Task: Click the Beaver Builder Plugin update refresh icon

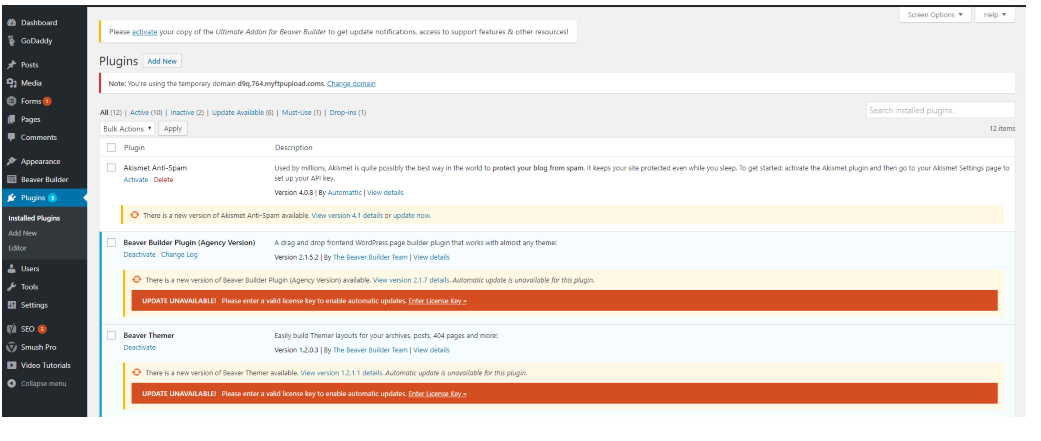Action: tap(137, 280)
